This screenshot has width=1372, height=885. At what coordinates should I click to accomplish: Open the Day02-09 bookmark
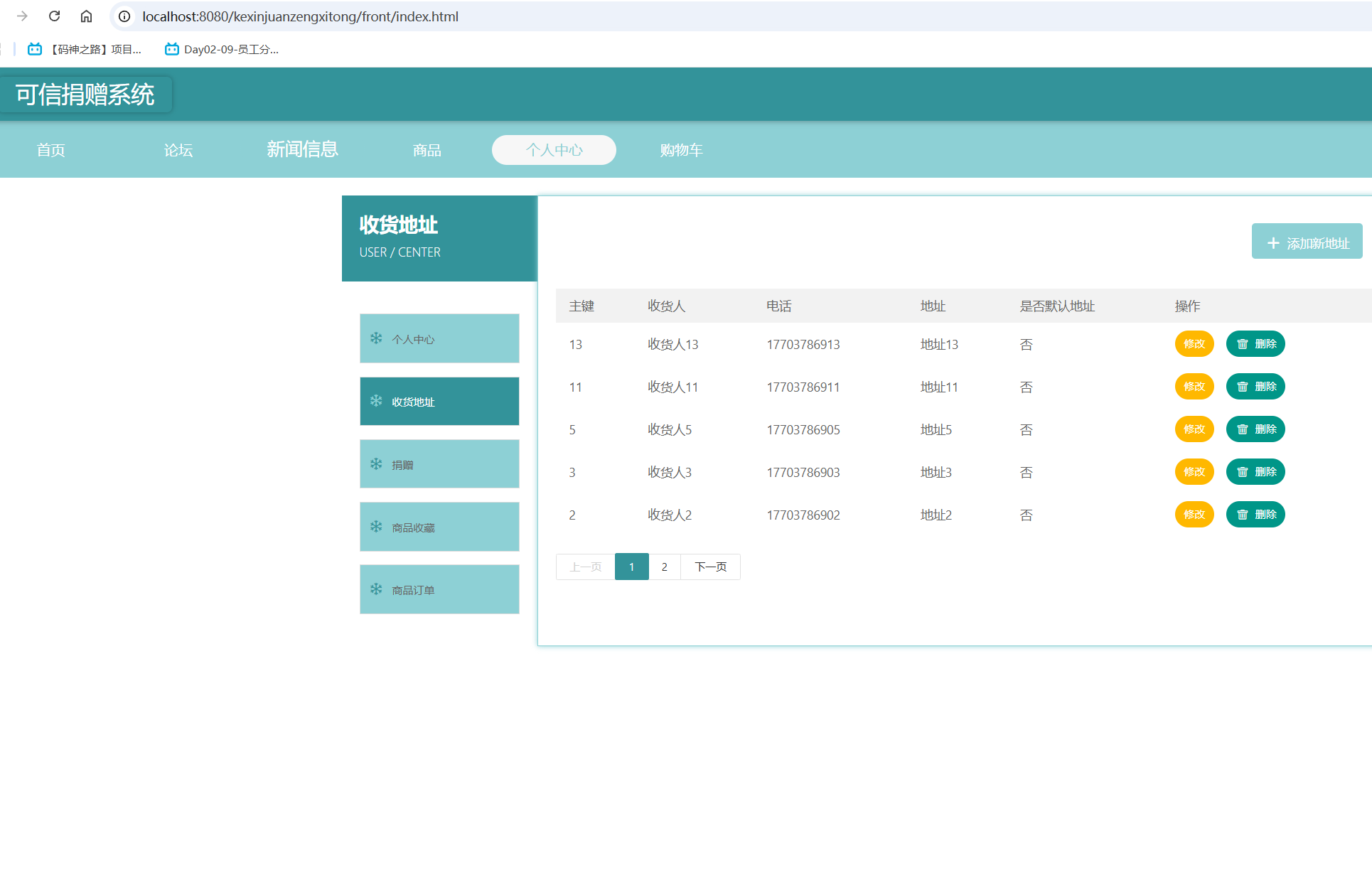click(221, 49)
